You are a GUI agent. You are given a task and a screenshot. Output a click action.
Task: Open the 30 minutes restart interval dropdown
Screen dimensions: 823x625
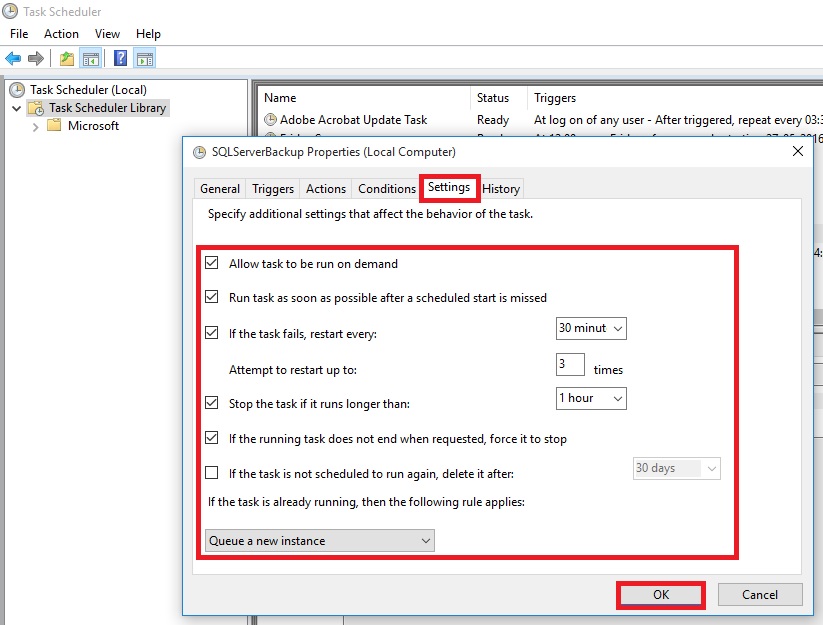tap(591, 328)
